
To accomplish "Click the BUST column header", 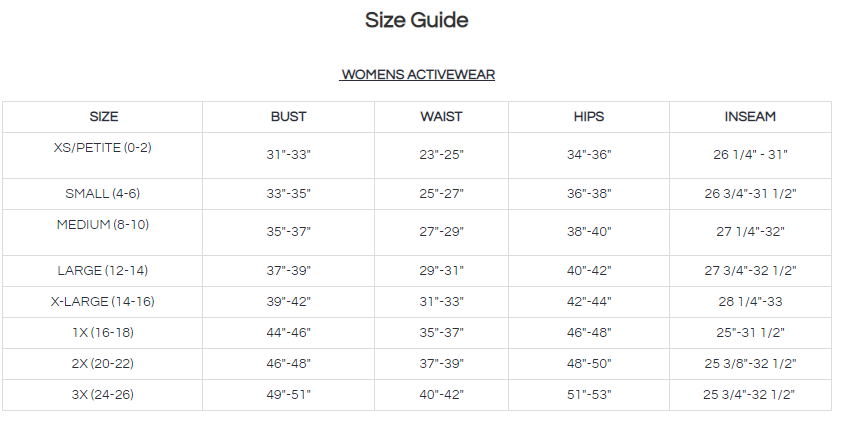I will 289,117.
